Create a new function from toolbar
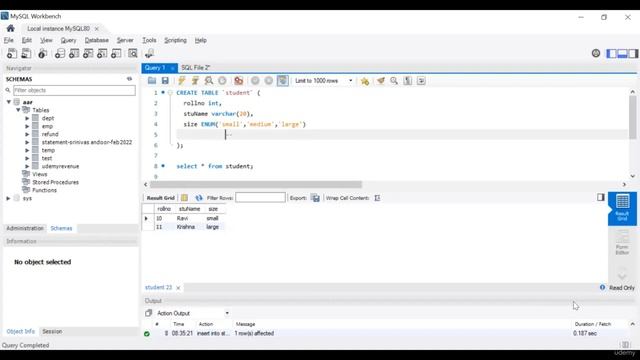 tap(116, 53)
